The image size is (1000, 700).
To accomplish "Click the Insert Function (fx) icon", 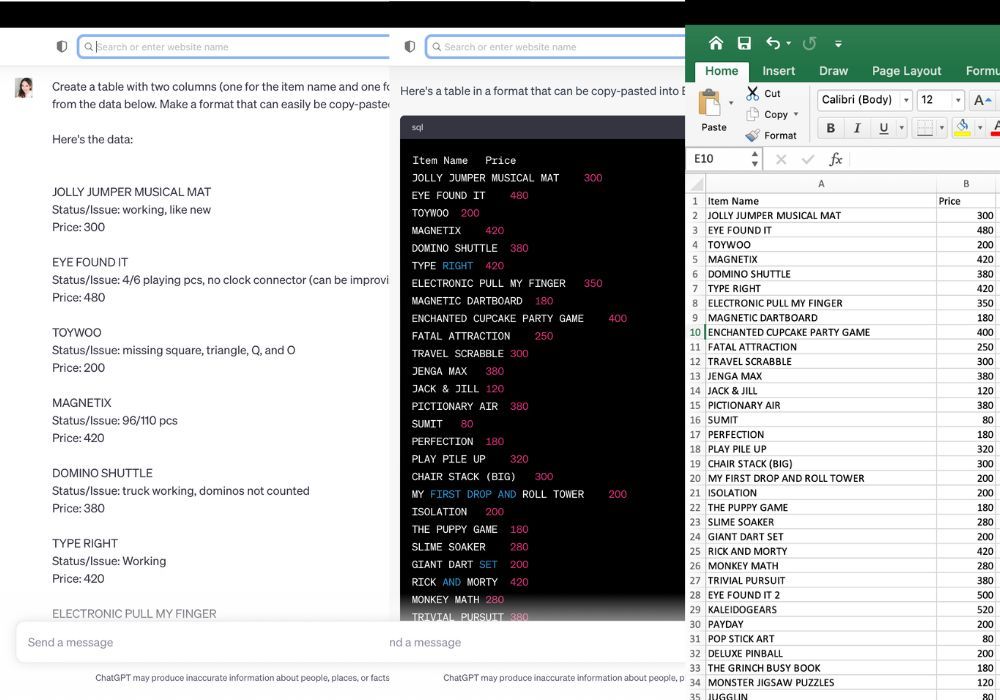I will coord(836,158).
